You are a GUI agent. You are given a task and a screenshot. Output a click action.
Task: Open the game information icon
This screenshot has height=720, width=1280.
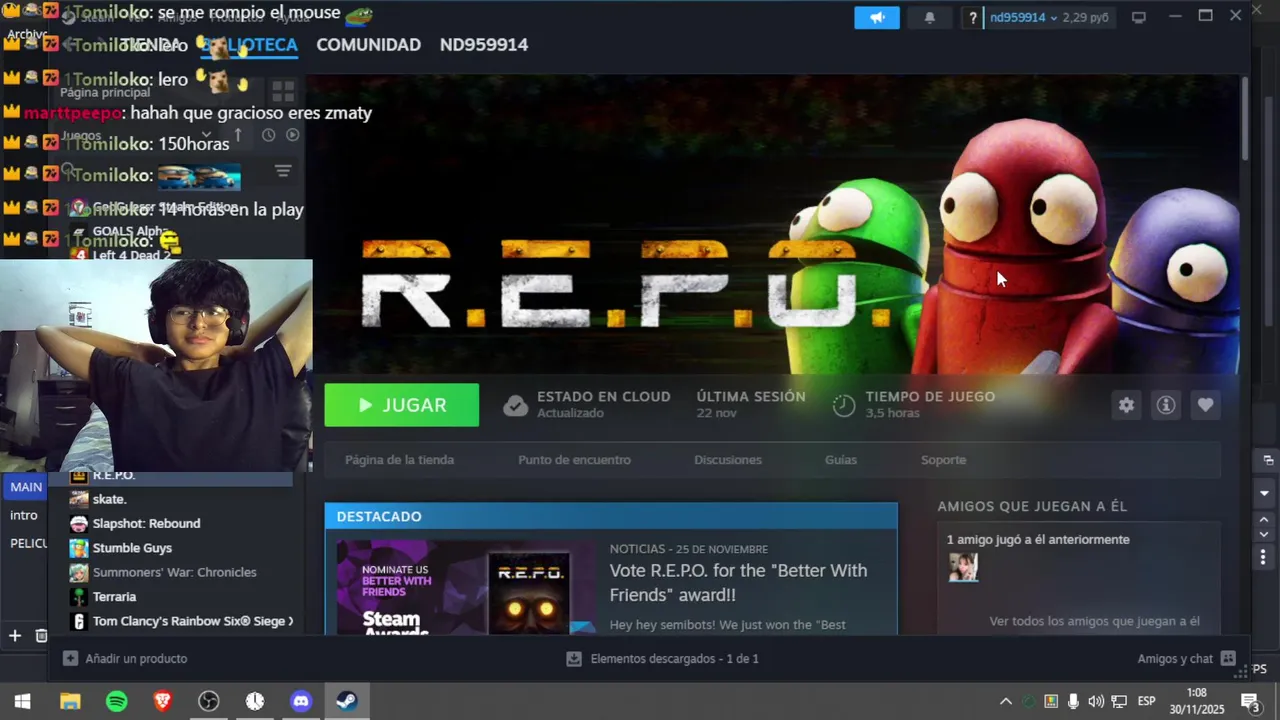click(1166, 405)
